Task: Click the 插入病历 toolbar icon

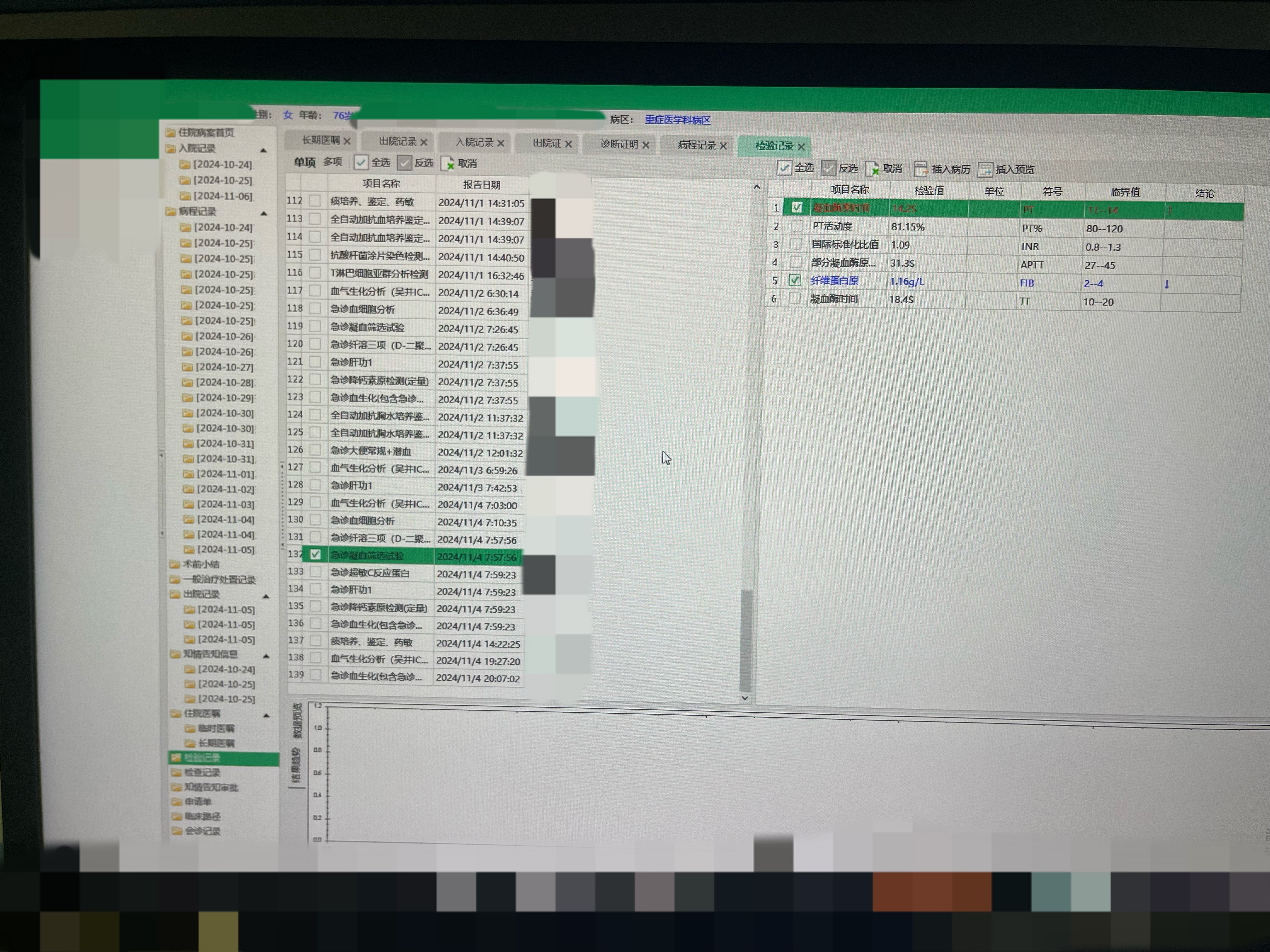Action: click(920, 169)
